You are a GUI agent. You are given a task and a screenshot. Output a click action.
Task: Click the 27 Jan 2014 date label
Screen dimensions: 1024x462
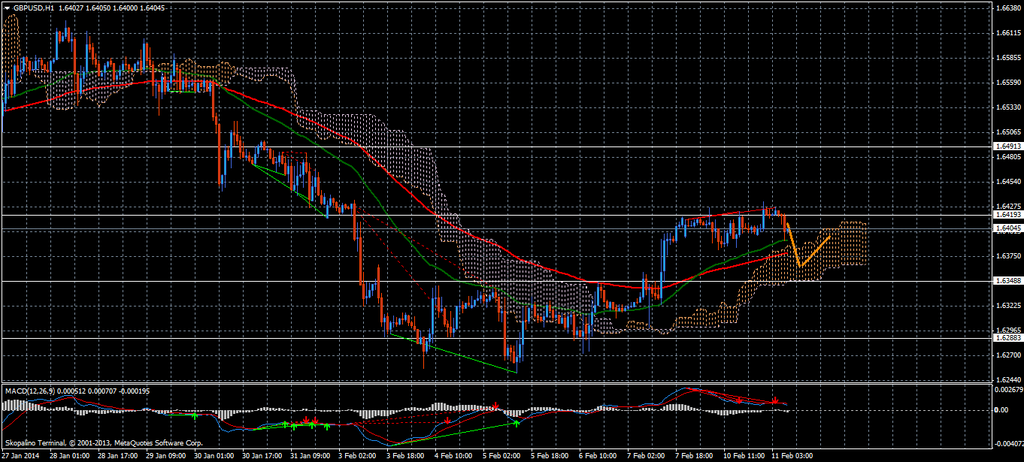pyautogui.click(x=18, y=455)
